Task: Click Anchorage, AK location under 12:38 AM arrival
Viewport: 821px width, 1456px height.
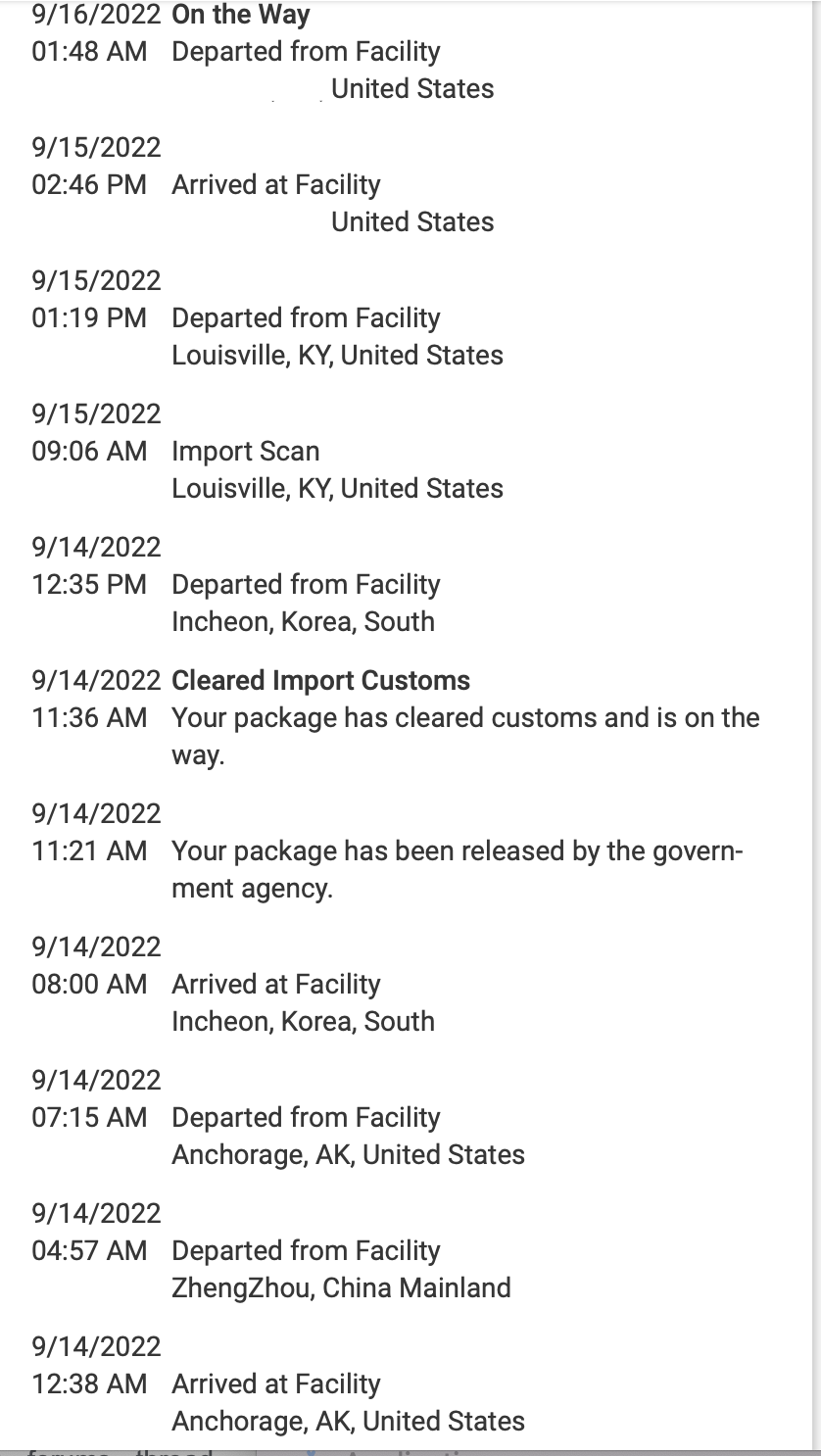Action: point(348,1422)
